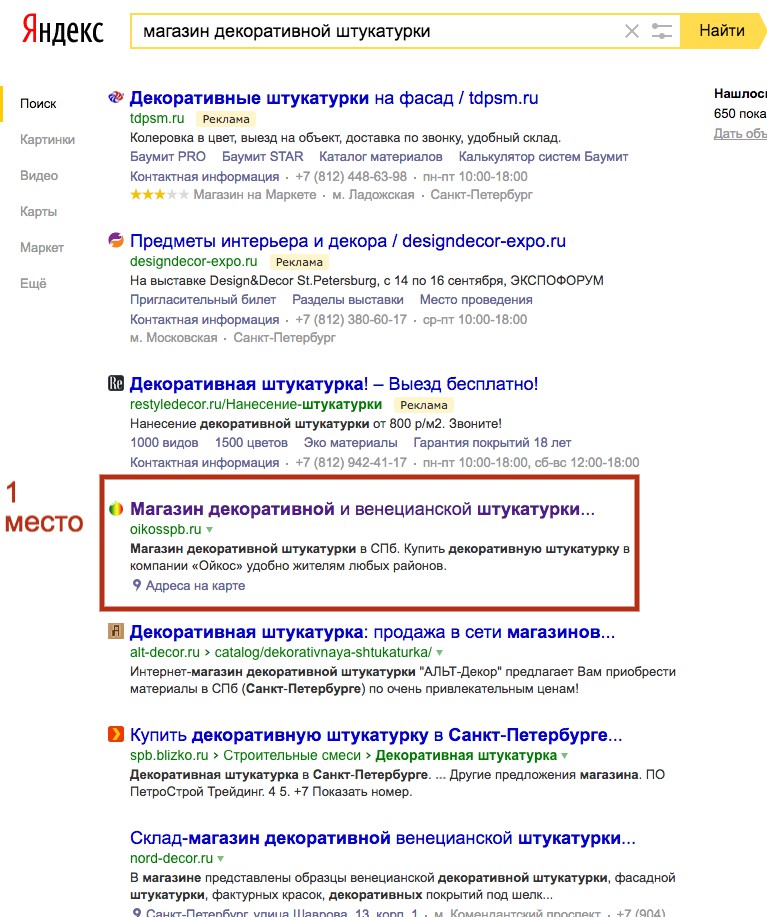
Task: Click the alt-decor.ru favicon
Action: (x=115, y=632)
